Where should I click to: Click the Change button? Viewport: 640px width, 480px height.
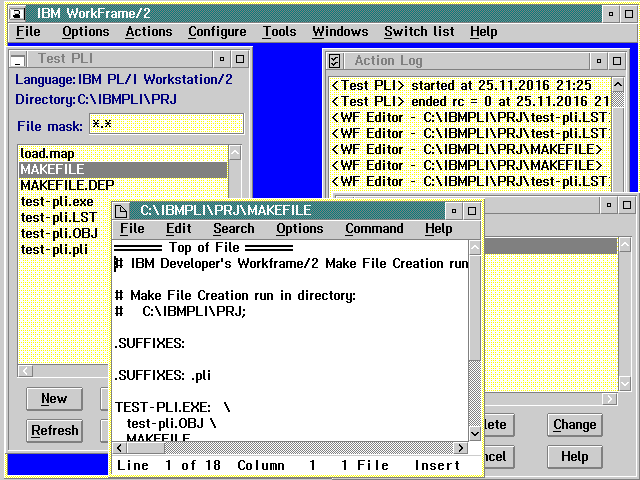click(574, 425)
